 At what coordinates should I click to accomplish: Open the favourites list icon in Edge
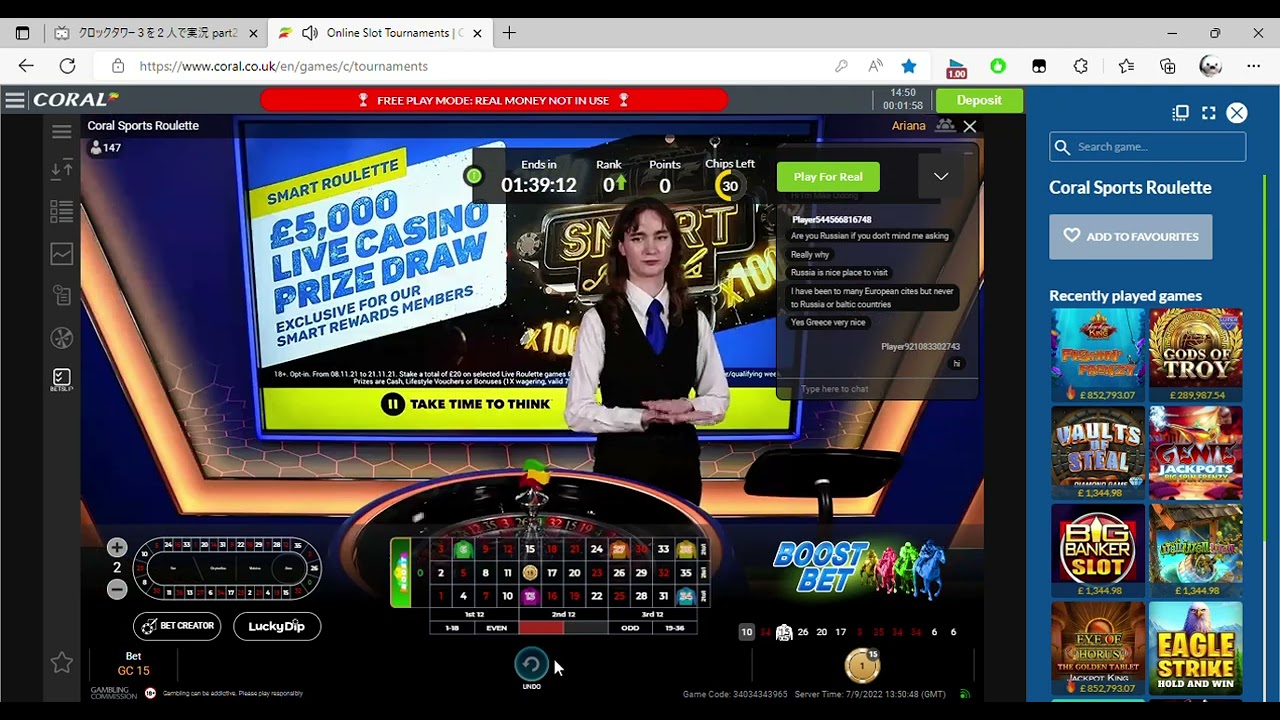click(1126, 66)
